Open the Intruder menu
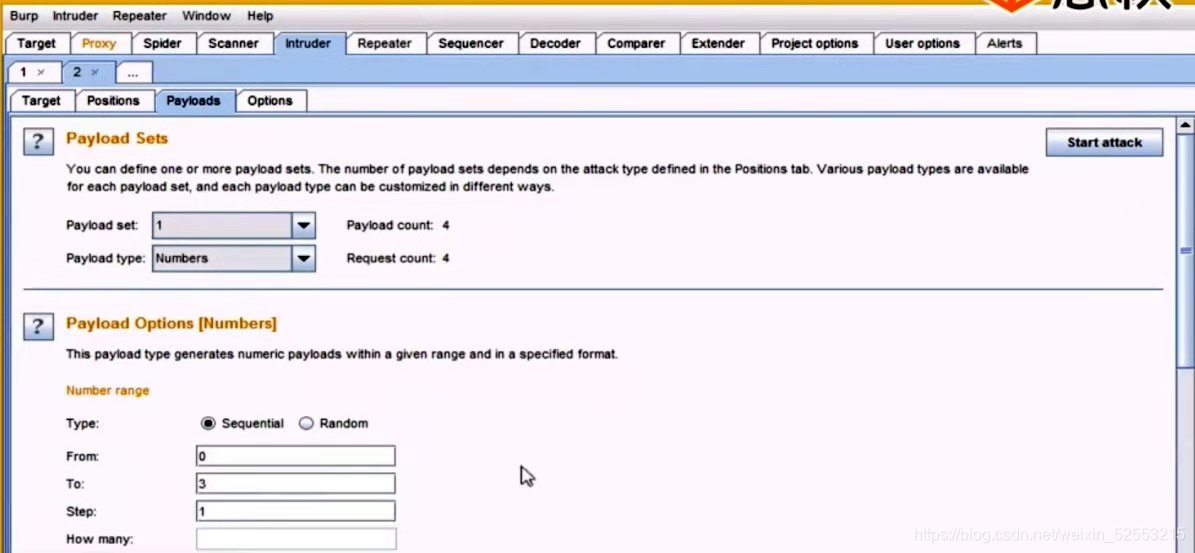The height and width of the screenshot is (553, 1195). [x=76, y=15]
